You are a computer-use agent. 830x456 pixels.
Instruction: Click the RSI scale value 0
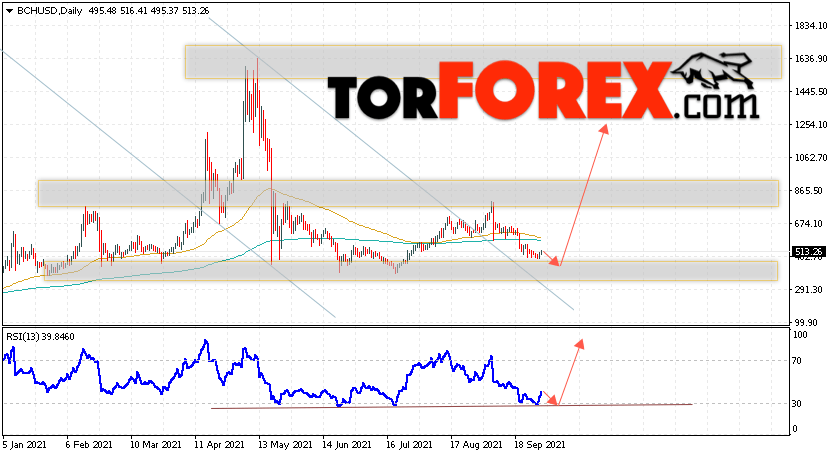(795, 429)
